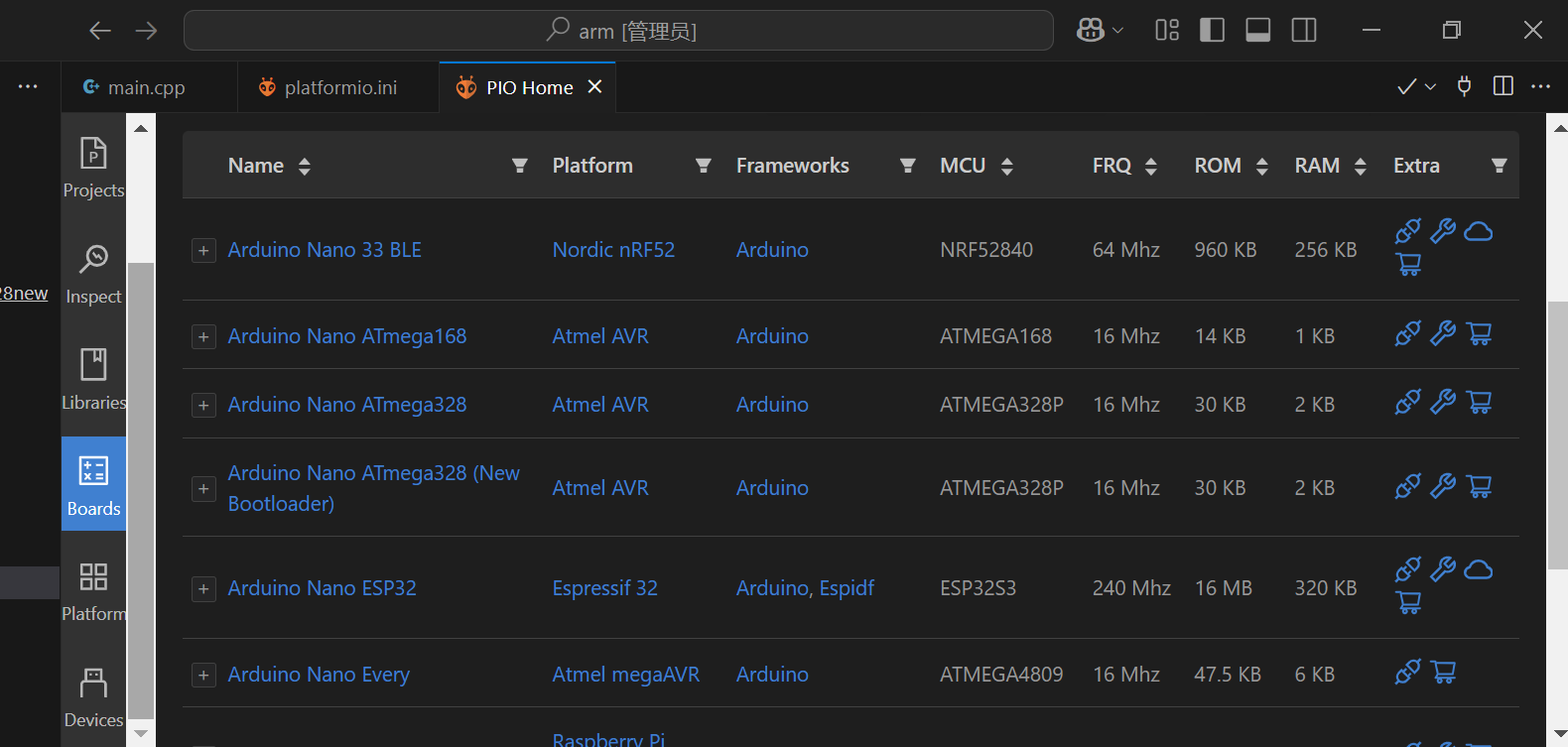Open the Copilot dropdown chevron in title bar
The image size is (1568, 747).
1117,31
